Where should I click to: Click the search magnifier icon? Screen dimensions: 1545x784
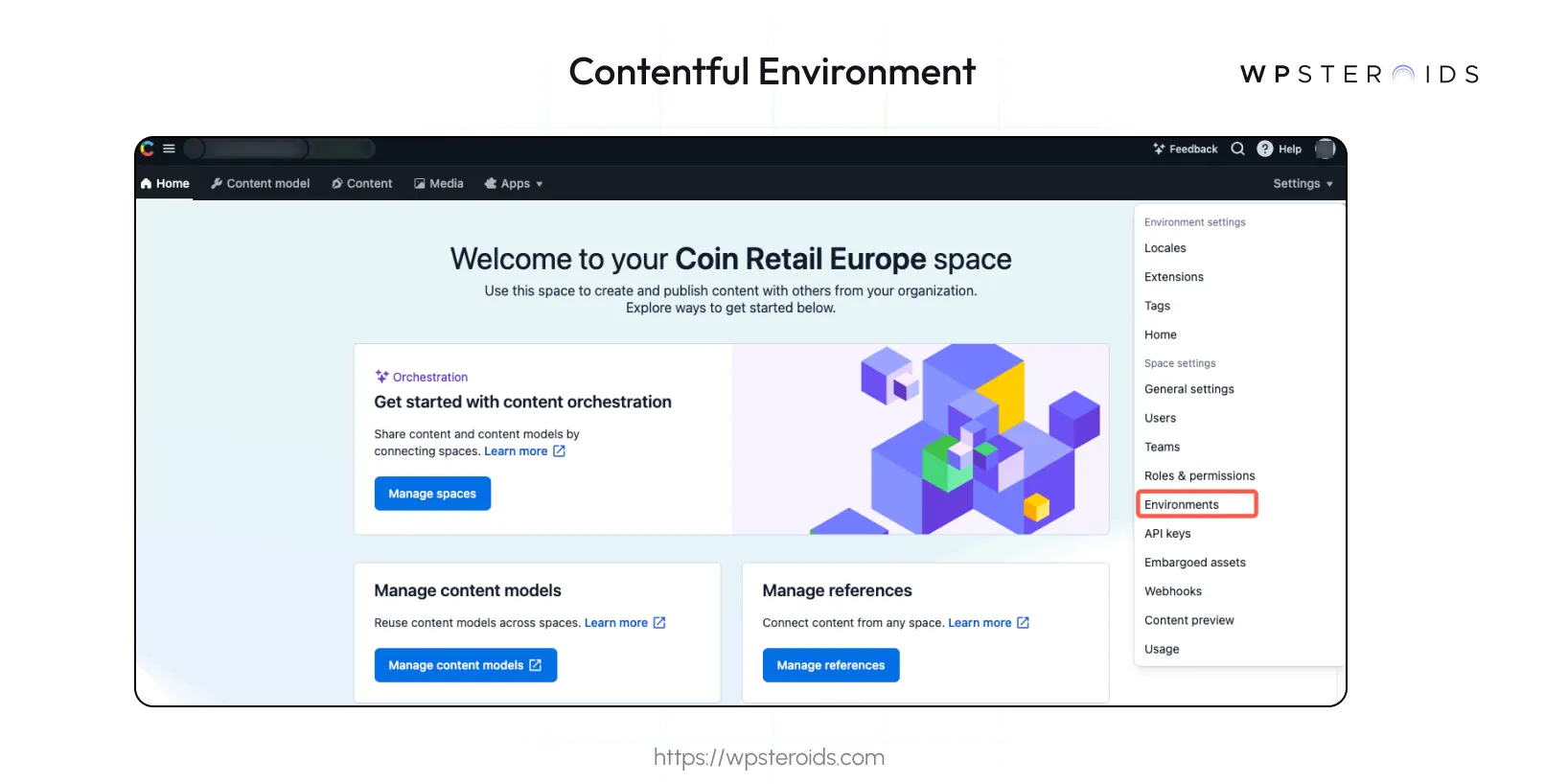pos(1237,149)
